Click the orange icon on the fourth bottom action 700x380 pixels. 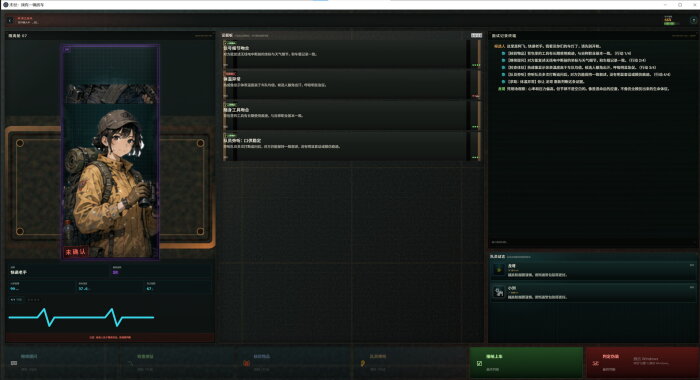362,363
